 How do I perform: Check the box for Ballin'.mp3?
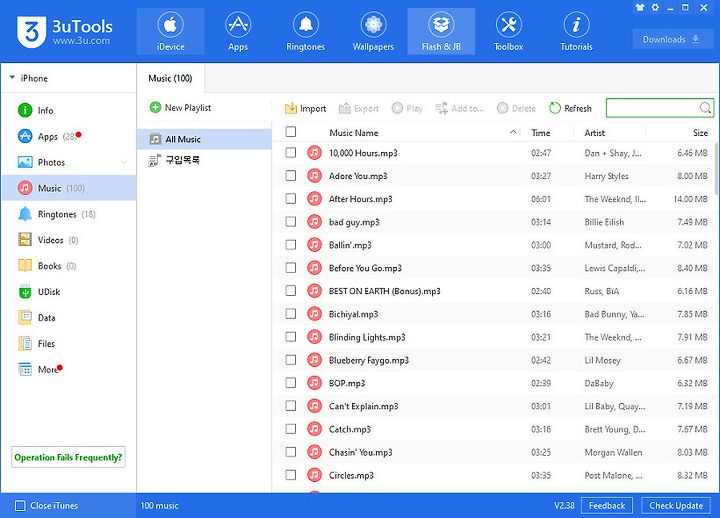290,245
